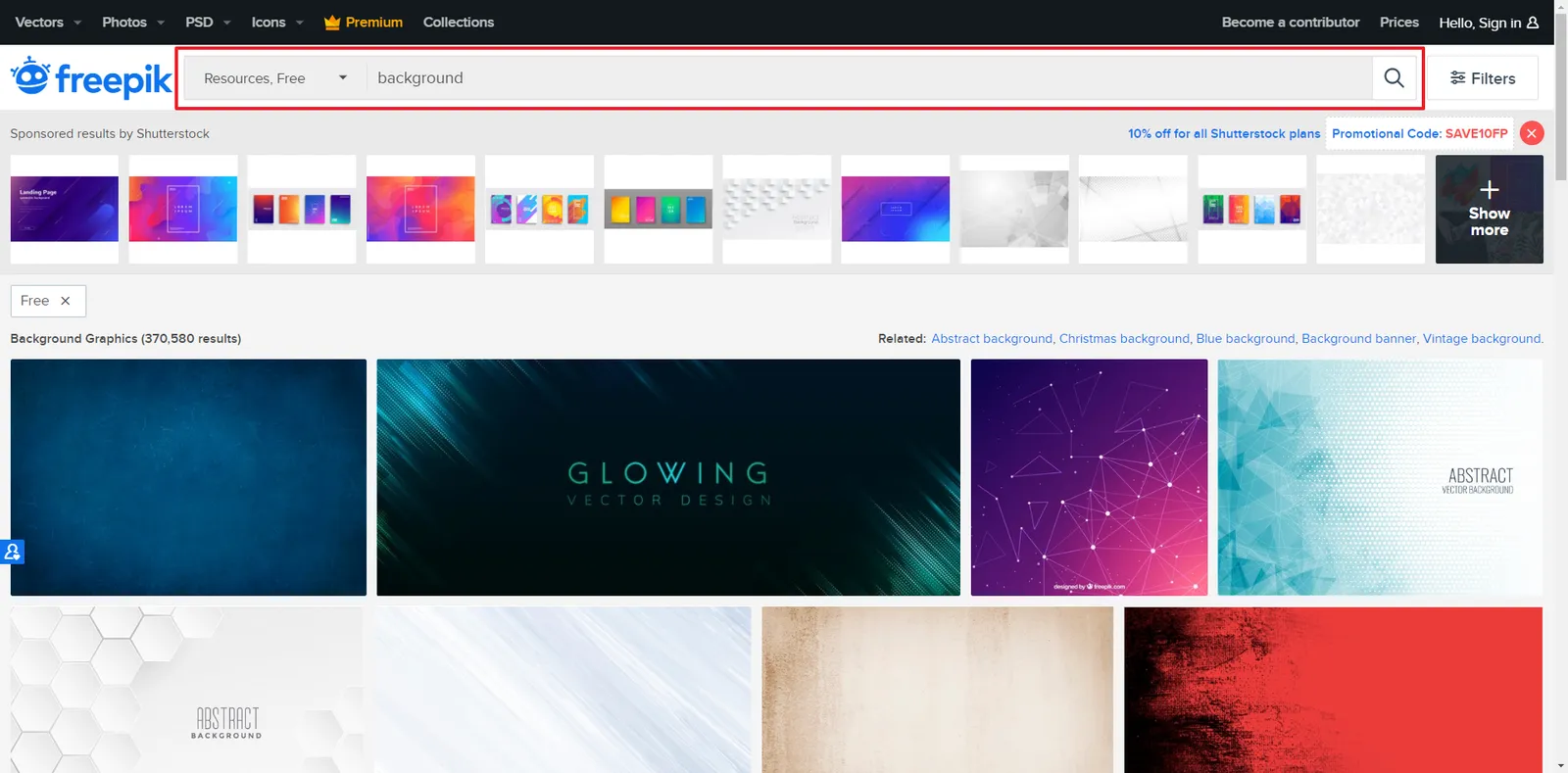Open the Filters panel
The image size is (1568, 773).
pos(1482,78)
